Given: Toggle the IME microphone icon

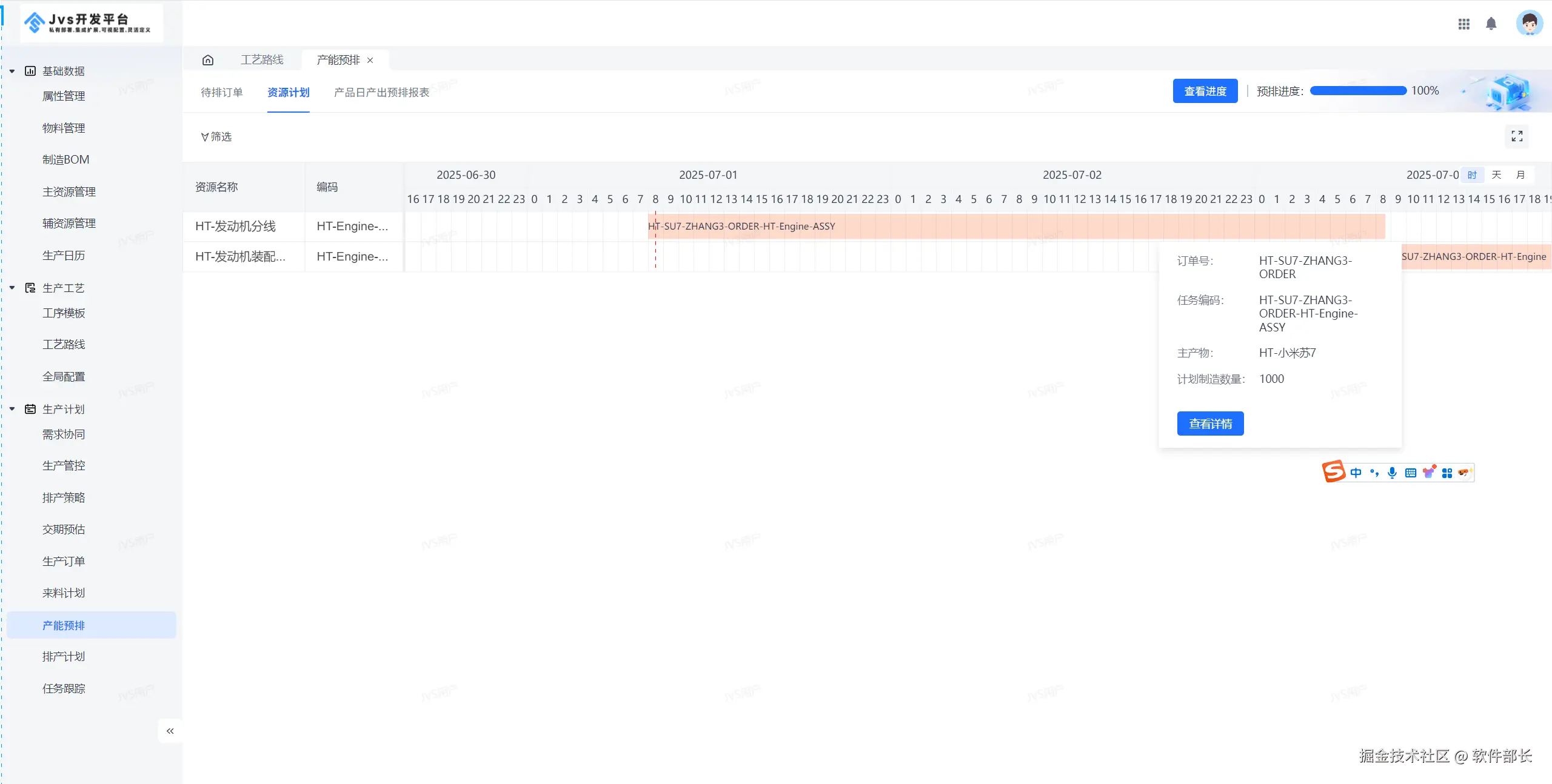Looking at the screenshot, I should click(1393, 473).
